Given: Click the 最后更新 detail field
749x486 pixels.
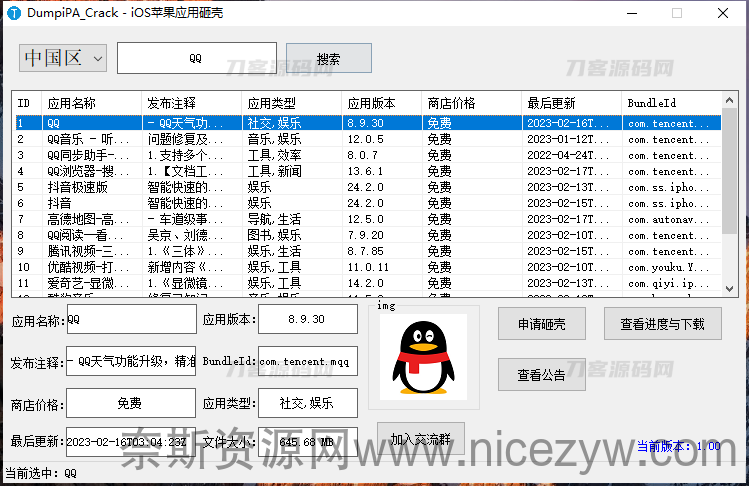Looking at the screenshot, I should click(131, 442).
